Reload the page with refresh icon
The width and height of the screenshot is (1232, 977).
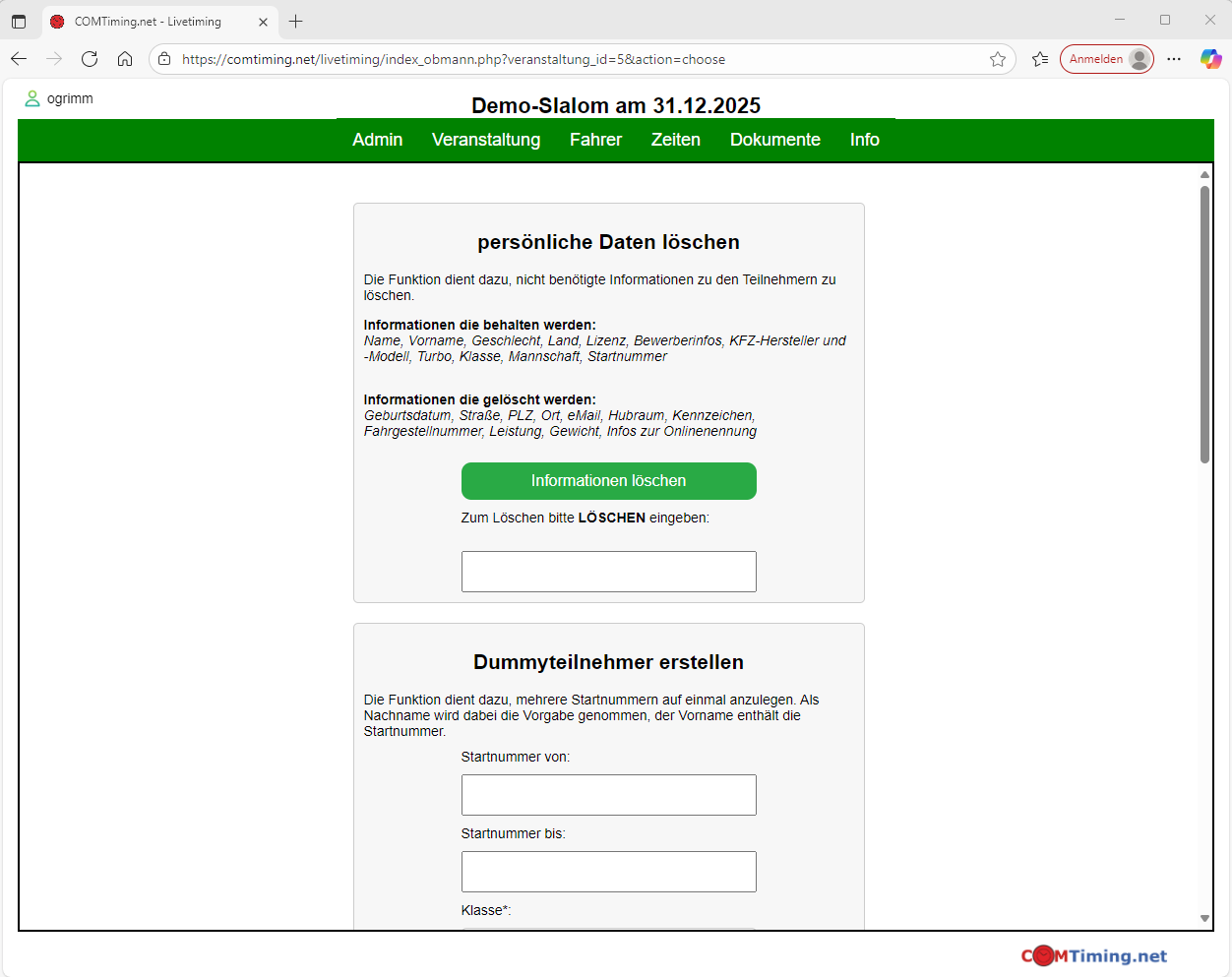coord(90,59)
